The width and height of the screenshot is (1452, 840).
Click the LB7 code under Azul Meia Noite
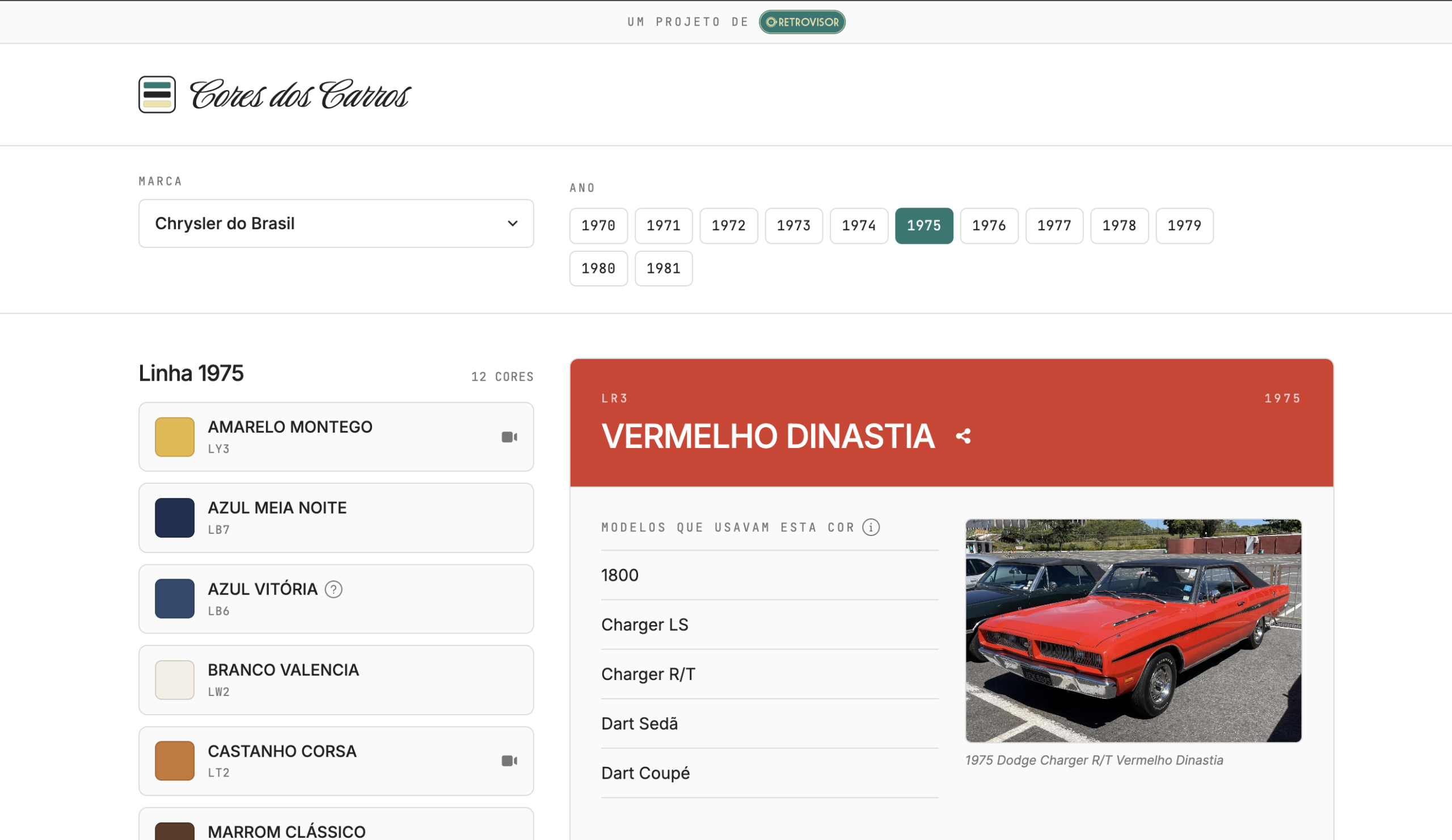pos(219,530)
